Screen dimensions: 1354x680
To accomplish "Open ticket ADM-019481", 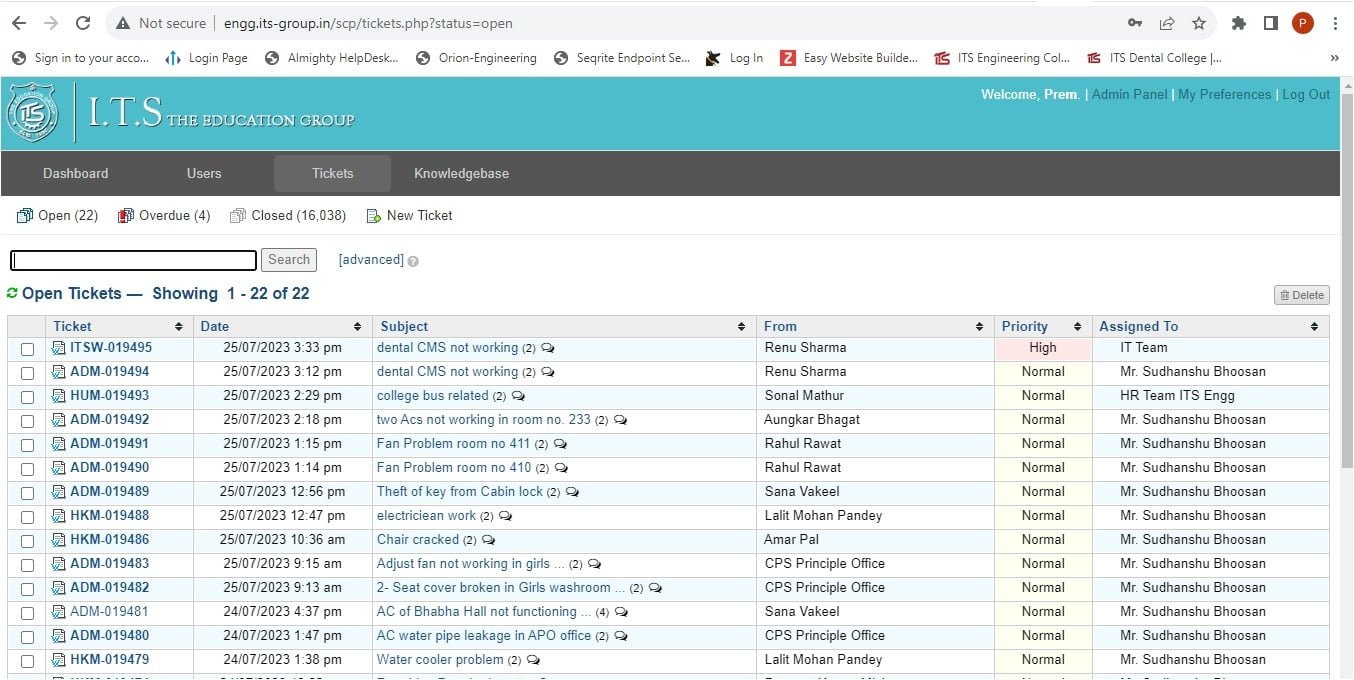I will click(x=109, y=612).
